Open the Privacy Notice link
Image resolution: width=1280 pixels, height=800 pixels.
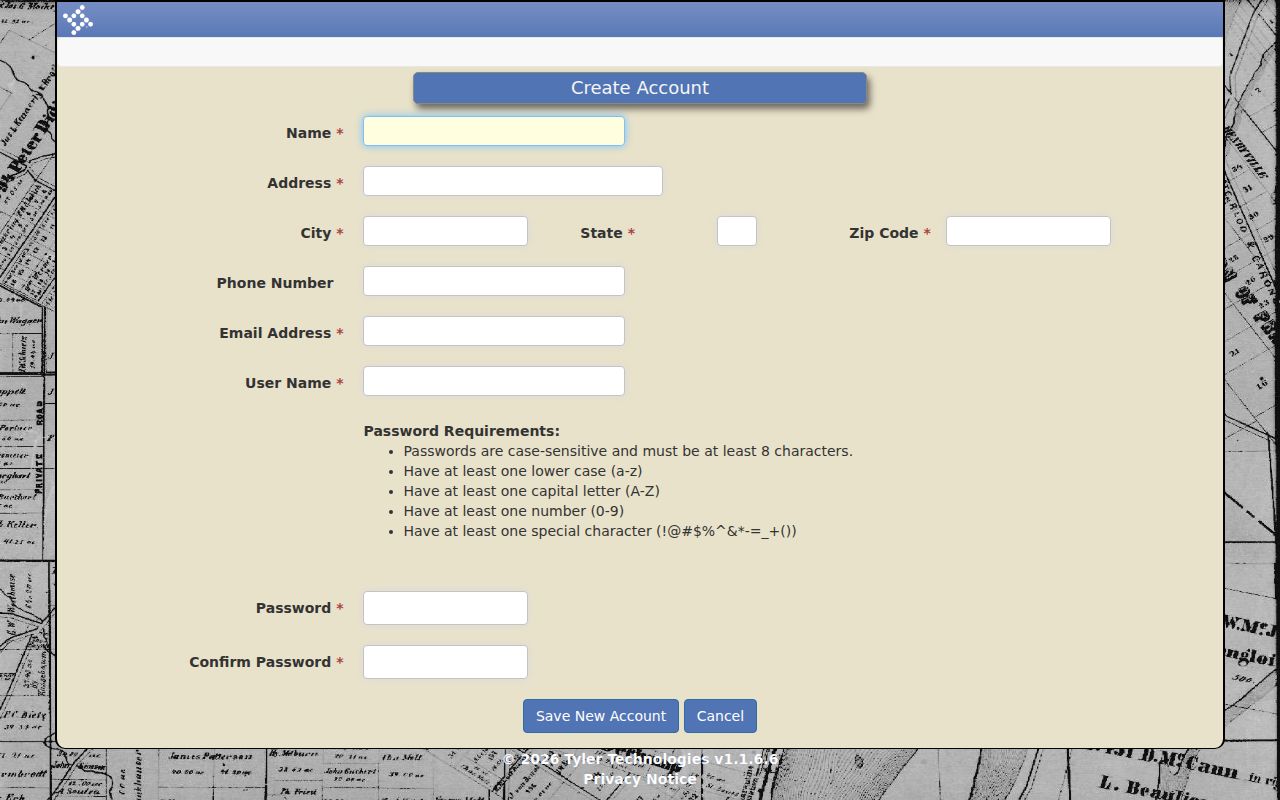pyautogui.click(x=640, y=779)
